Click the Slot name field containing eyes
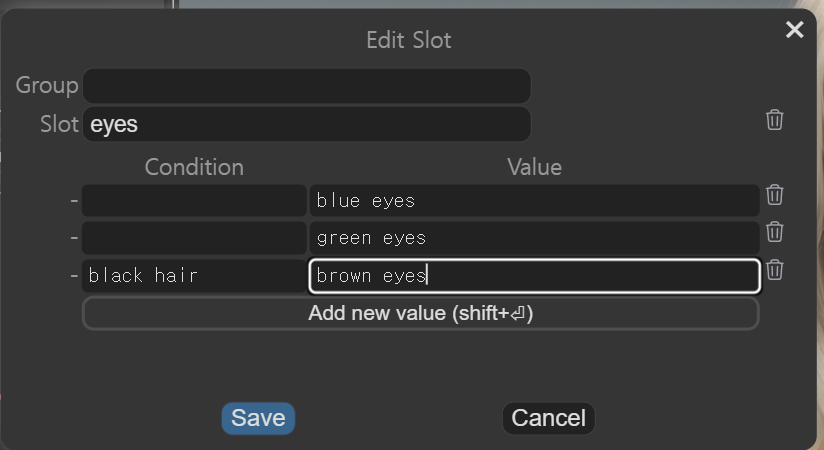 306,125
